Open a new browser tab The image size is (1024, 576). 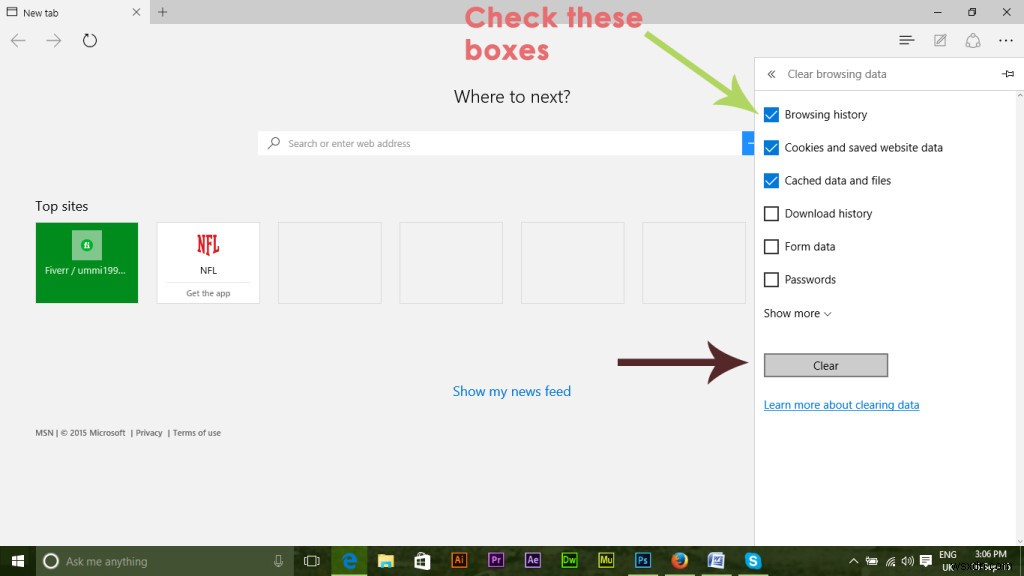[x=162, y=12]
